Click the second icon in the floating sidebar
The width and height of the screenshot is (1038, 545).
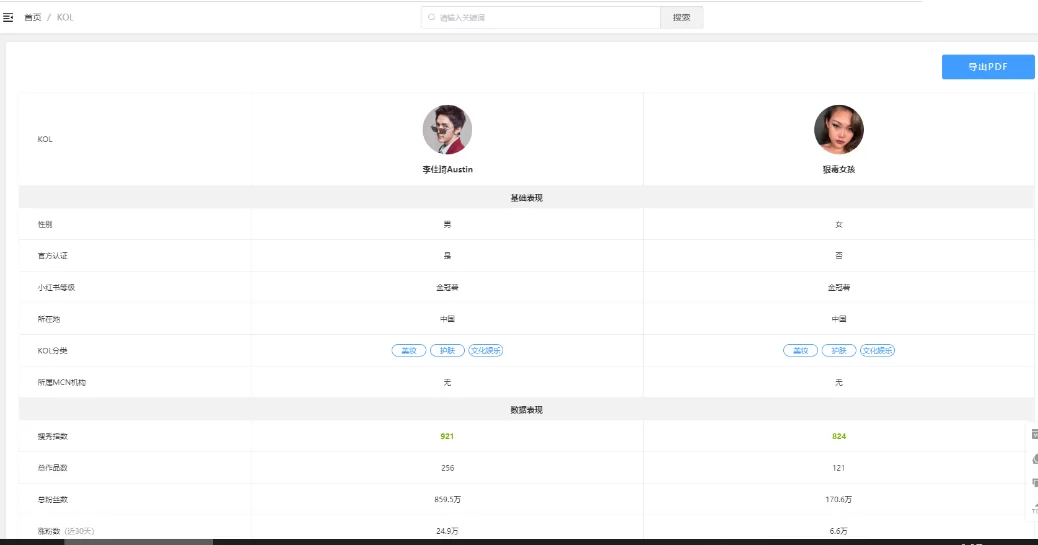[1034, 459]
